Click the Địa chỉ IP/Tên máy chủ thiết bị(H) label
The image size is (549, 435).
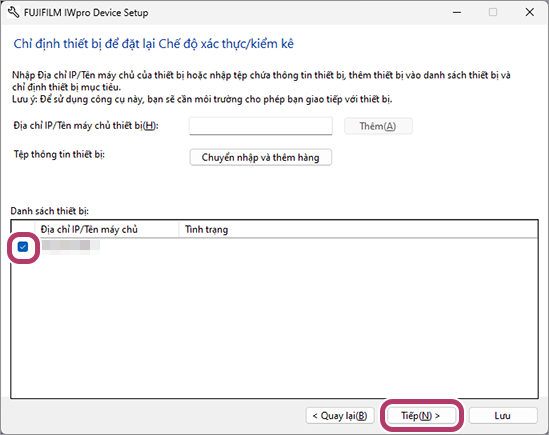click(86, 125)
